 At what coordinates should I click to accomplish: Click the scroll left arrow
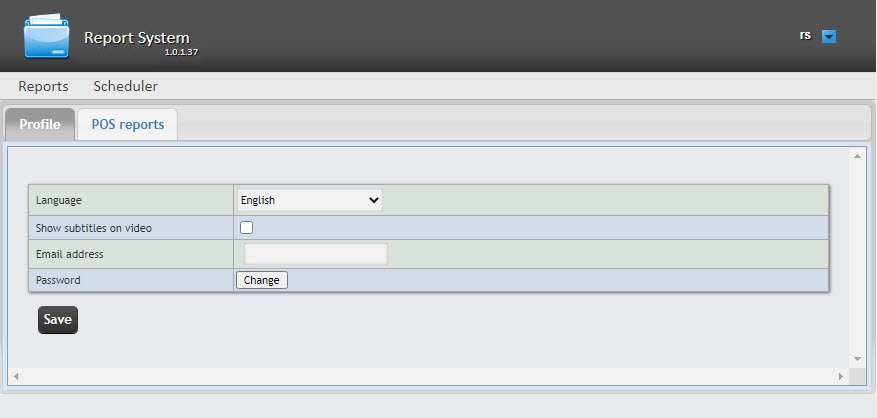click(x=15, y=376)
